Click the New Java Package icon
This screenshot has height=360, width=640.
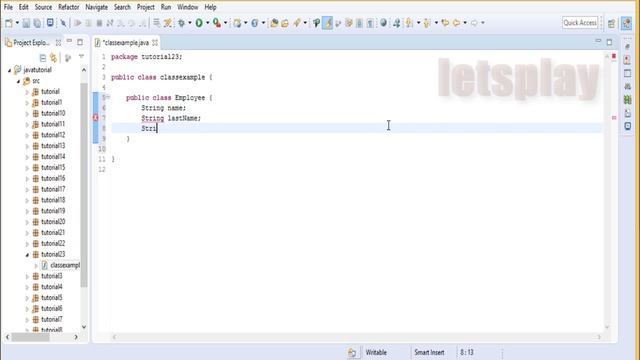coord(237,23)
